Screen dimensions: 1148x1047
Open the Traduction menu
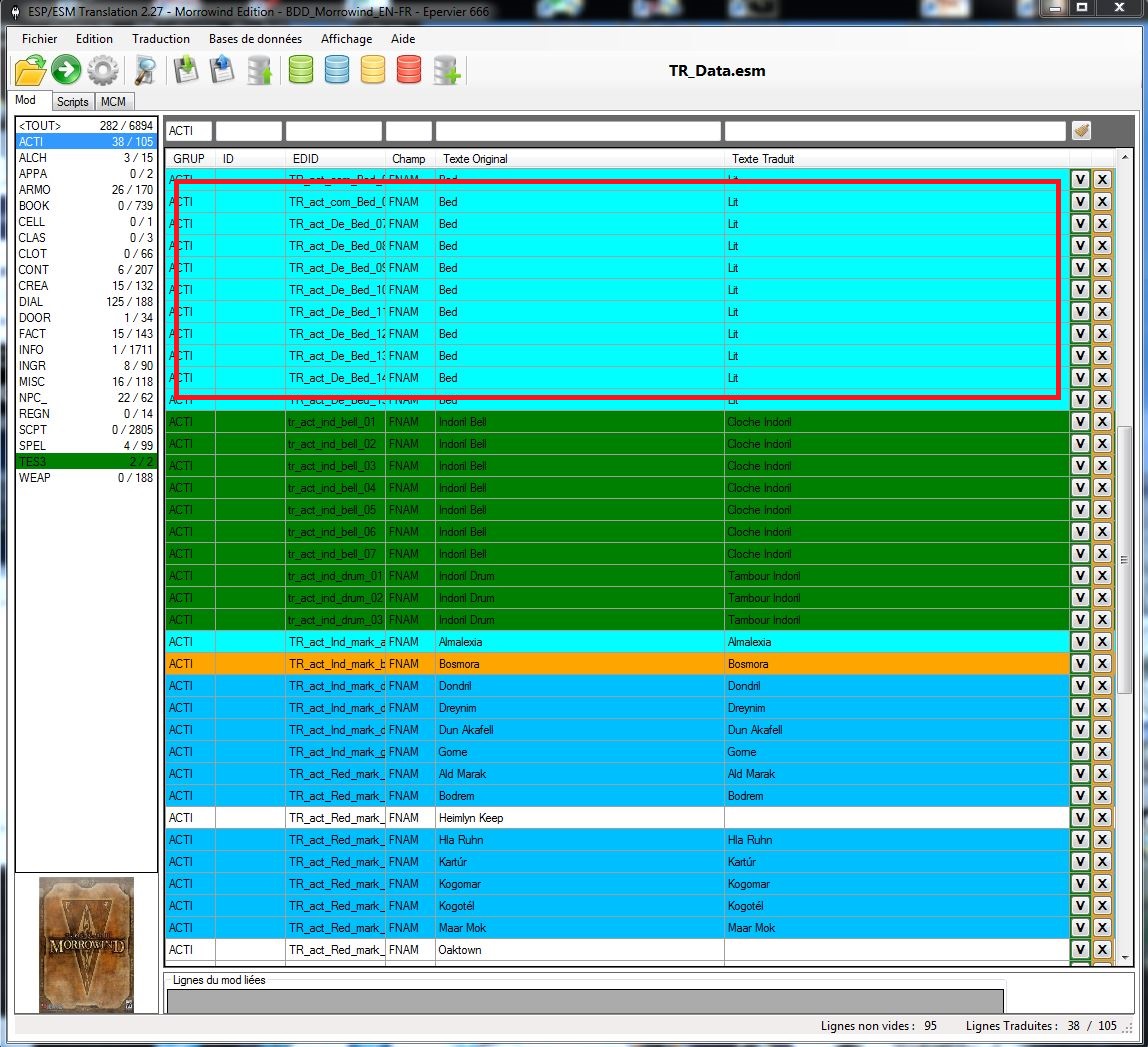coord(160,39)
